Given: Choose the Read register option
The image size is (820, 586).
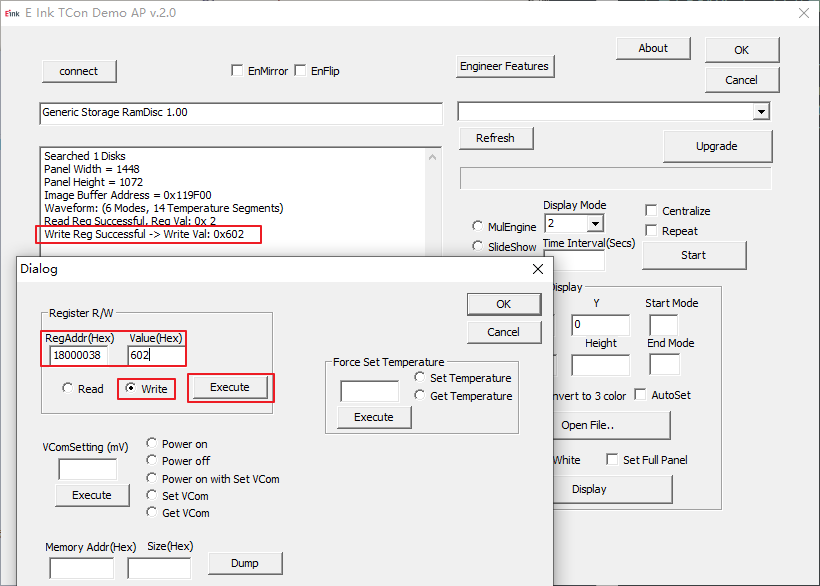Looking at the screenshot, I should pos(67,388).
